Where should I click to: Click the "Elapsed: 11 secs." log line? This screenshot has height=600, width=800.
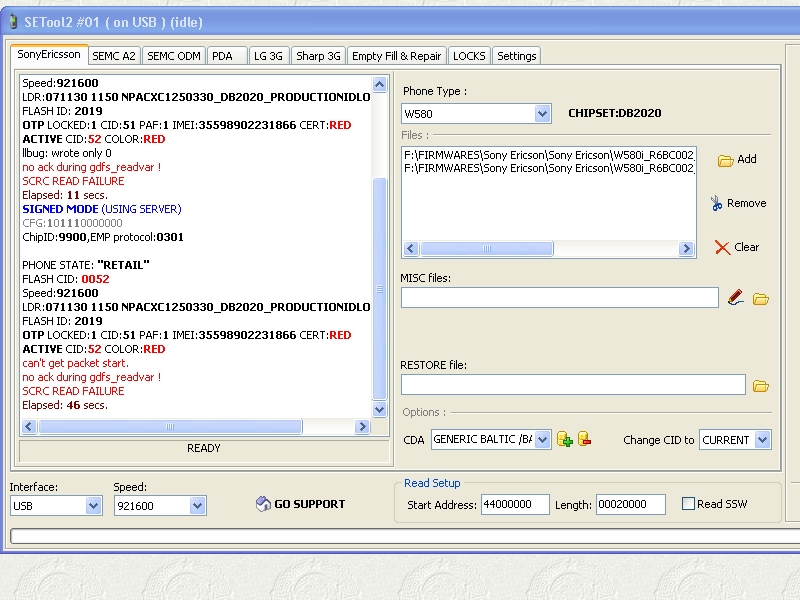(65, 195)
